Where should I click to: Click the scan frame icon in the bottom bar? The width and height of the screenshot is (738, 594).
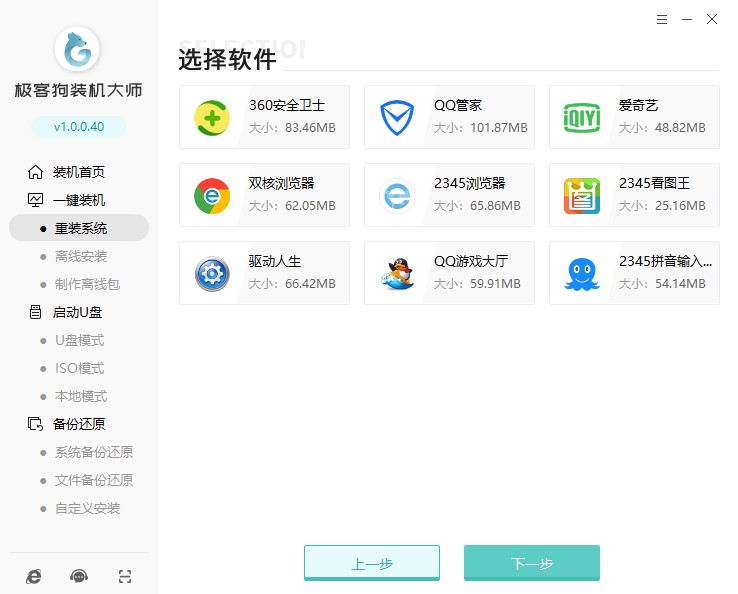tap(125, 576)
